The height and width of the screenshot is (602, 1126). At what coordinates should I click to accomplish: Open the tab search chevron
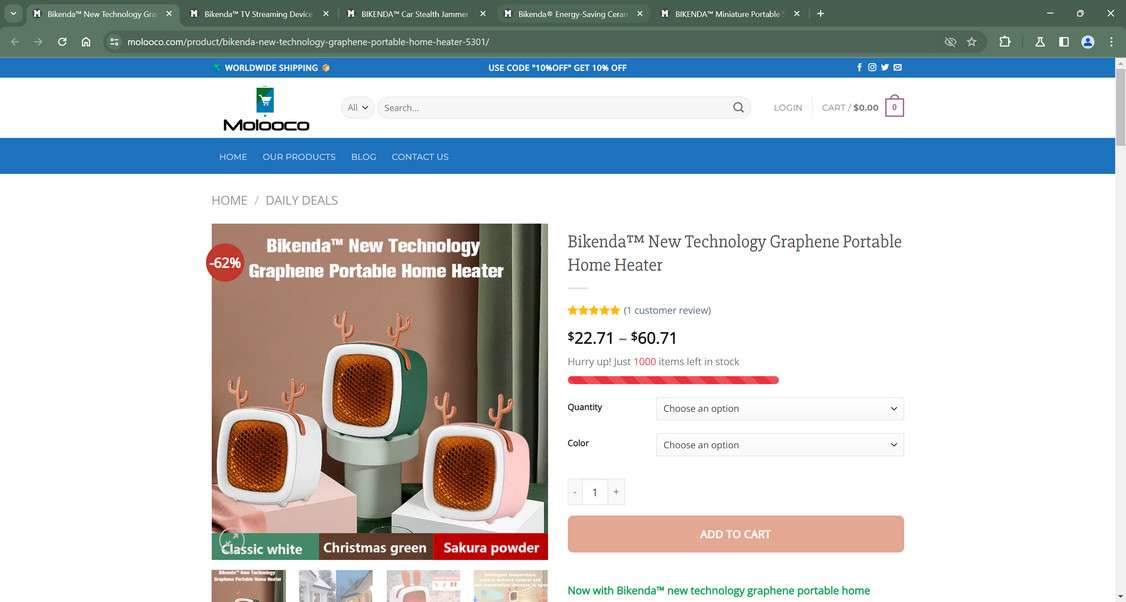pos(13,14)
